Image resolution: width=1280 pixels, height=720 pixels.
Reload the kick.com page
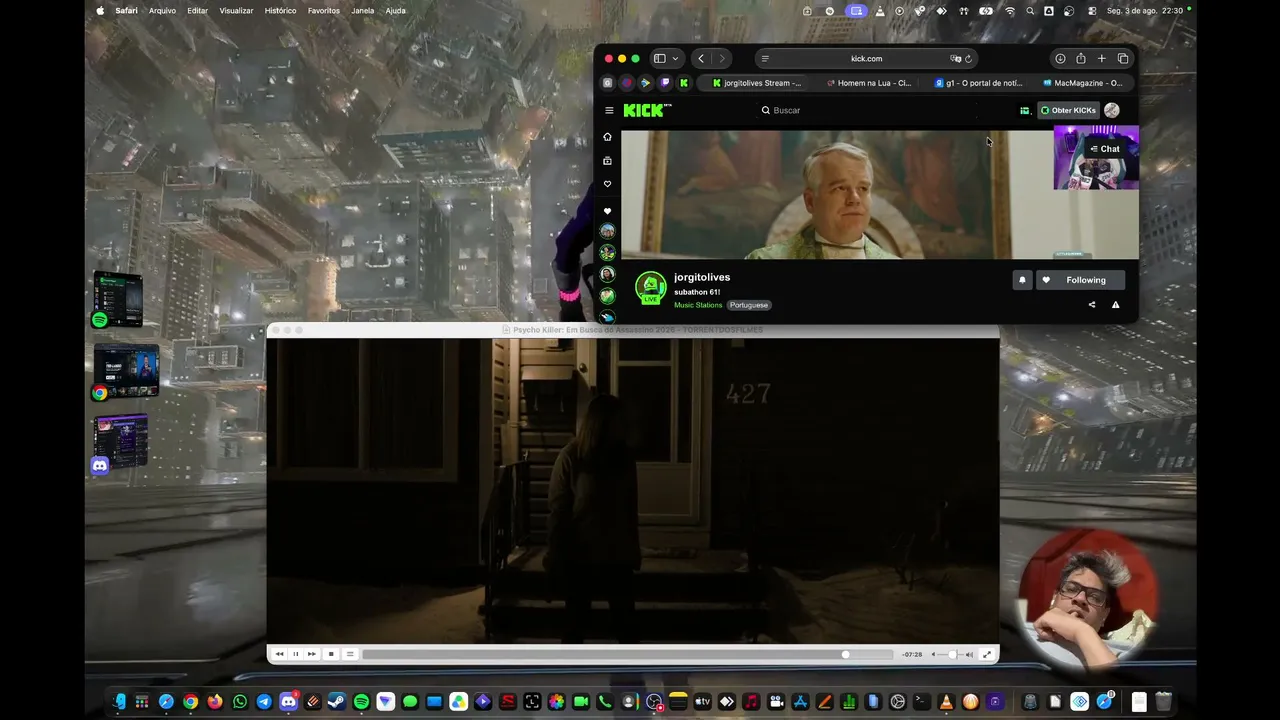point(968,59)
